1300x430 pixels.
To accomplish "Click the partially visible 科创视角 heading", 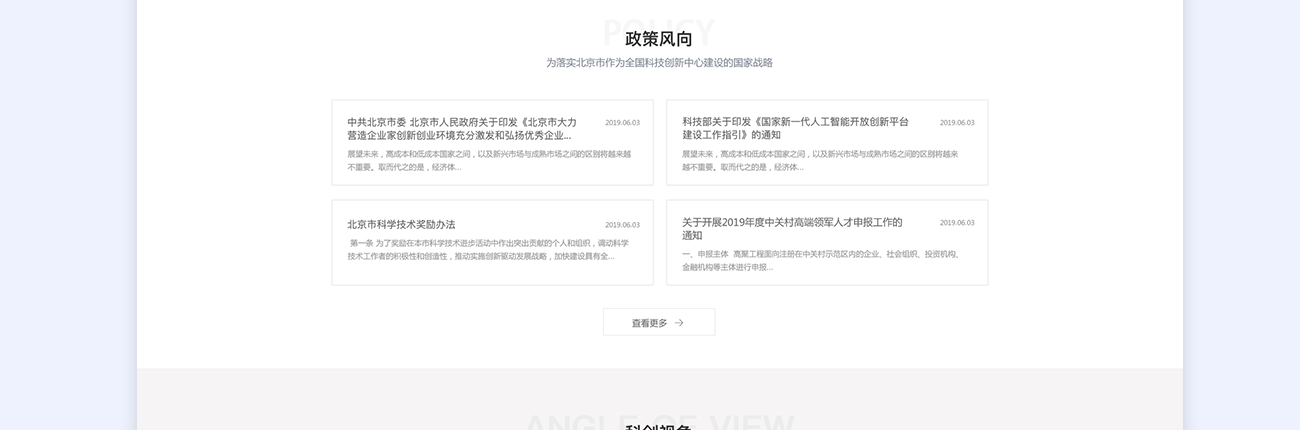I will [658, 426].
